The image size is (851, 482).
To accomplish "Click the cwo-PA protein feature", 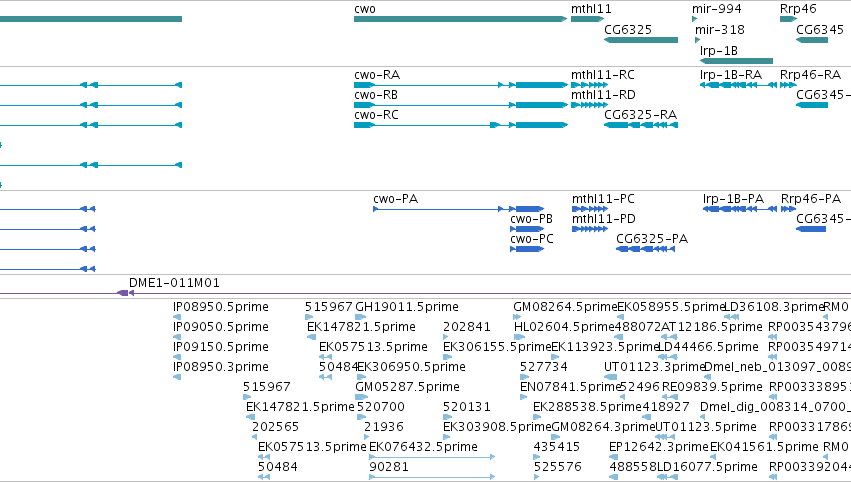I will 459,209.
